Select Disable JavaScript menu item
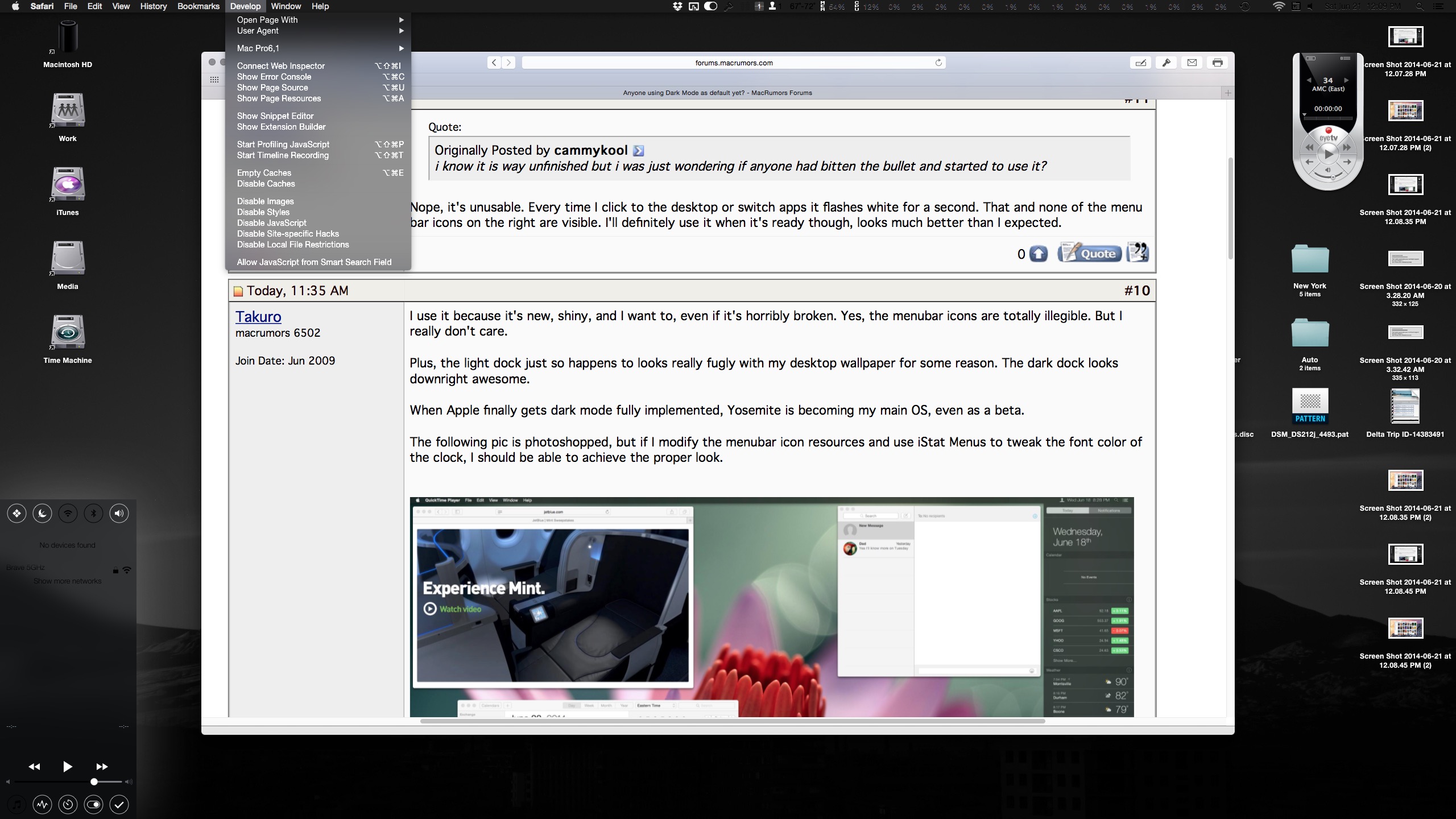The width and height of the screenshot is (1456, 819). [x=318, y=223]
